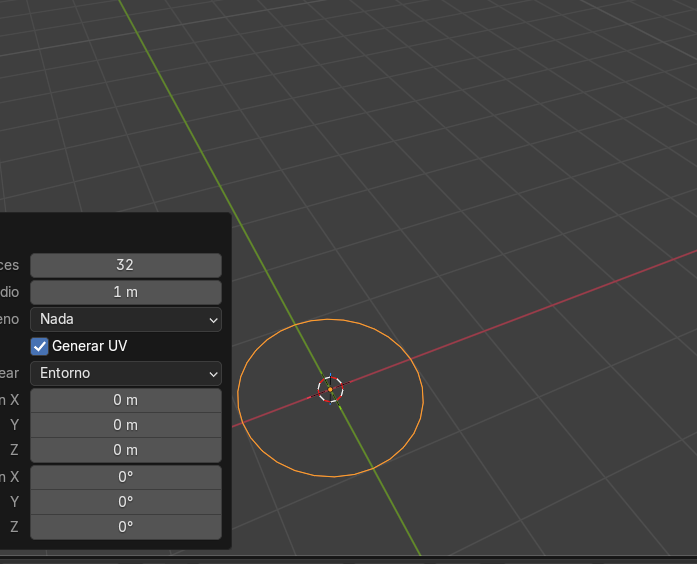Image resolution: width=697 pixels, height=564 pixels.
Task: Click the rotation Y field
Action: click(x=126, y=502)
